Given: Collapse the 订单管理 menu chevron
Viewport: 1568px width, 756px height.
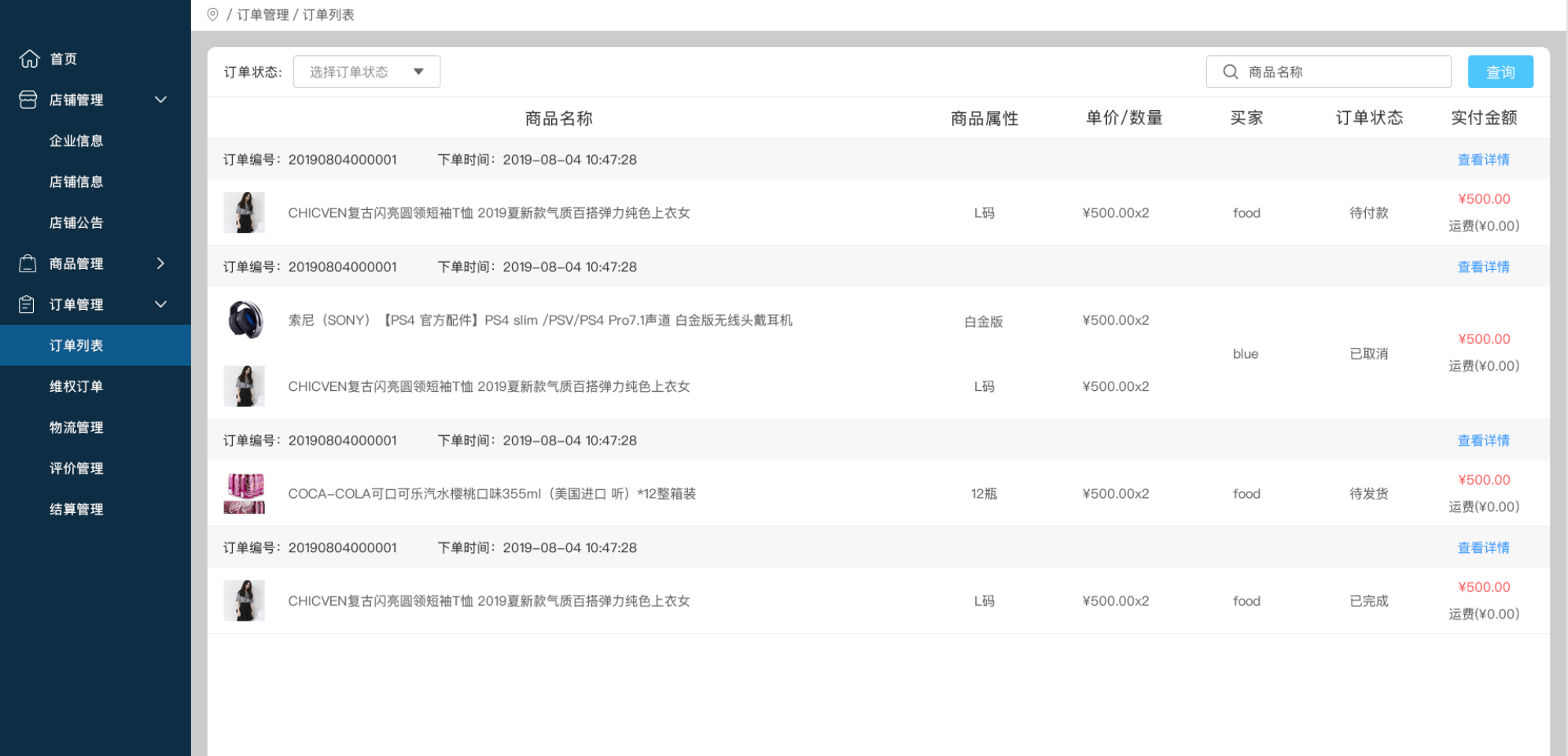Looking at the screenshot, I should pos(160,304).
